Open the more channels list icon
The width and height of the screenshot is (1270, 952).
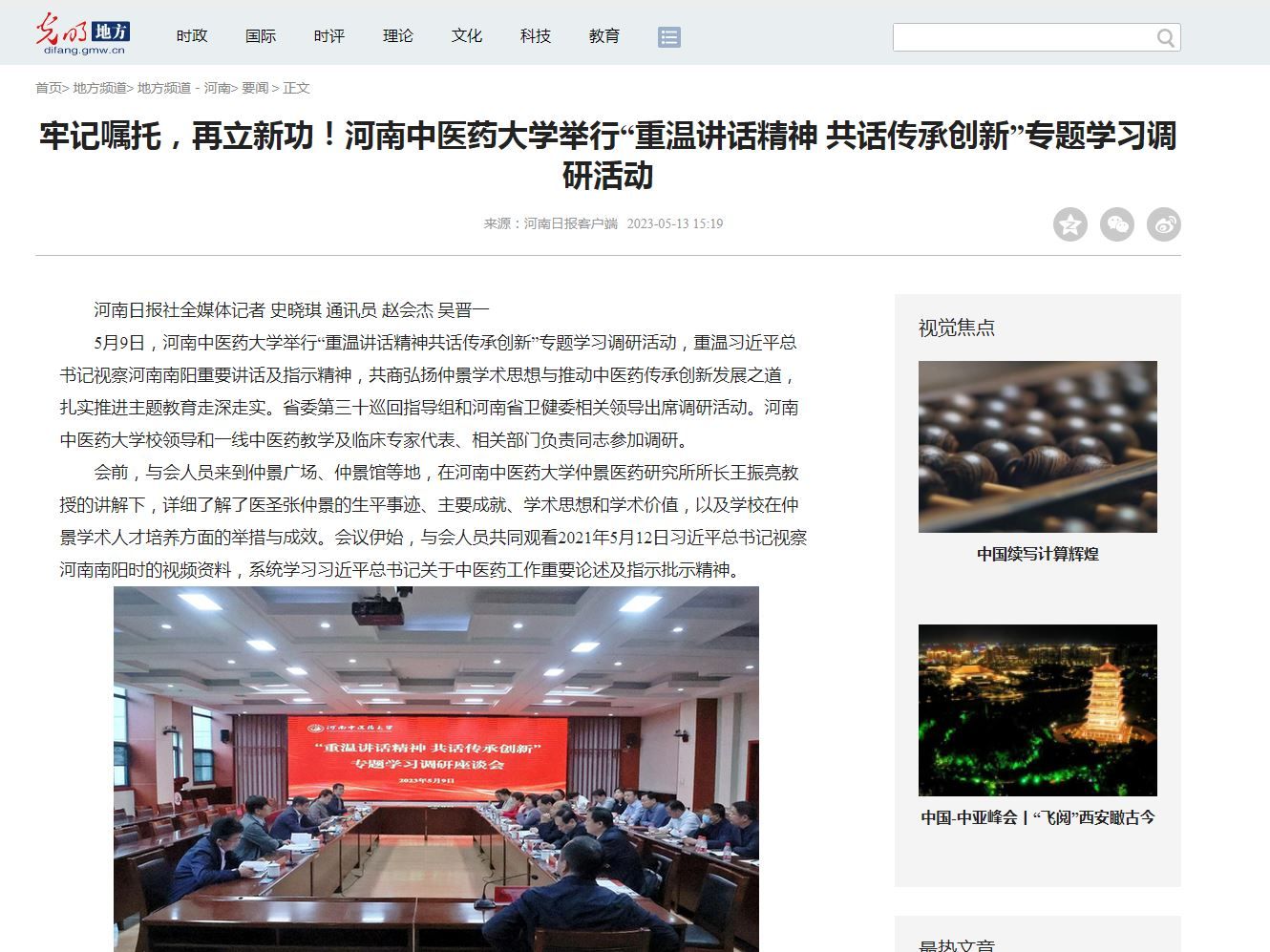click(x=669, y=37)
